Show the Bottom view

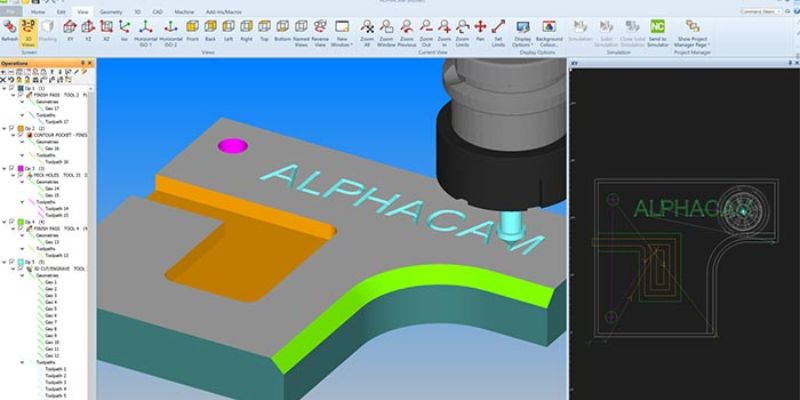click(x=282, y=30)
